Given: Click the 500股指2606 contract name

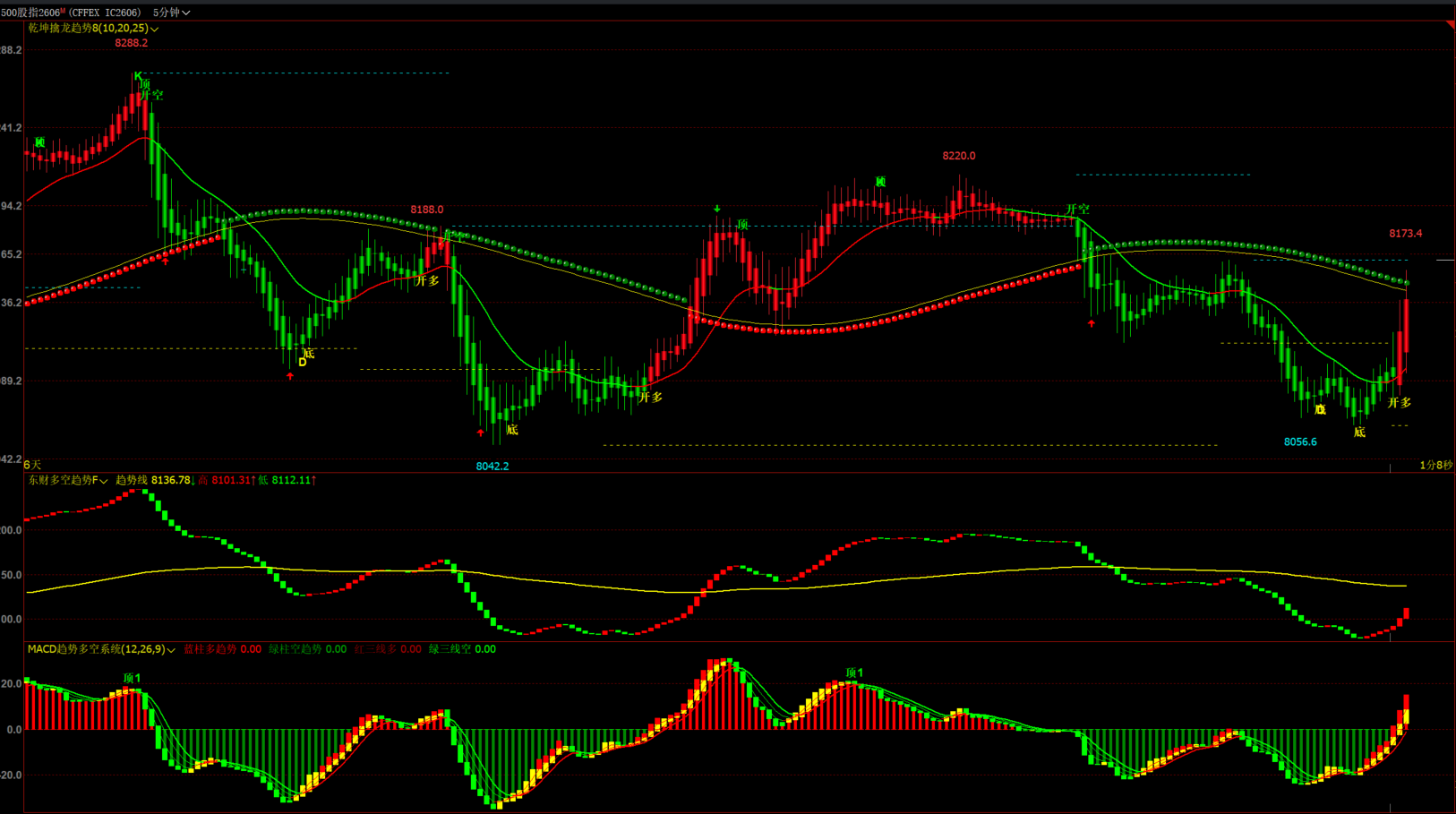Looking at the screenshot, I should [x=32, y=13].
